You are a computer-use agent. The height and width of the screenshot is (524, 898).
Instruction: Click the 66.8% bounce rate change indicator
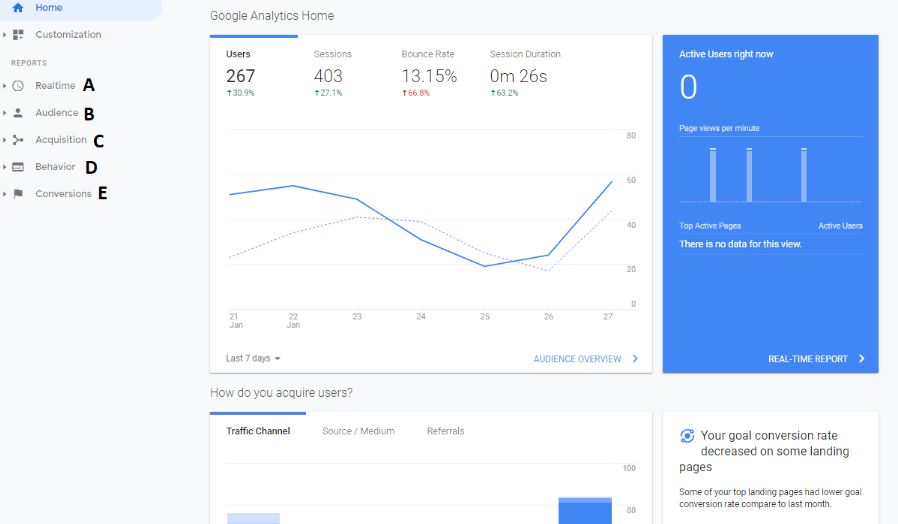416,93
